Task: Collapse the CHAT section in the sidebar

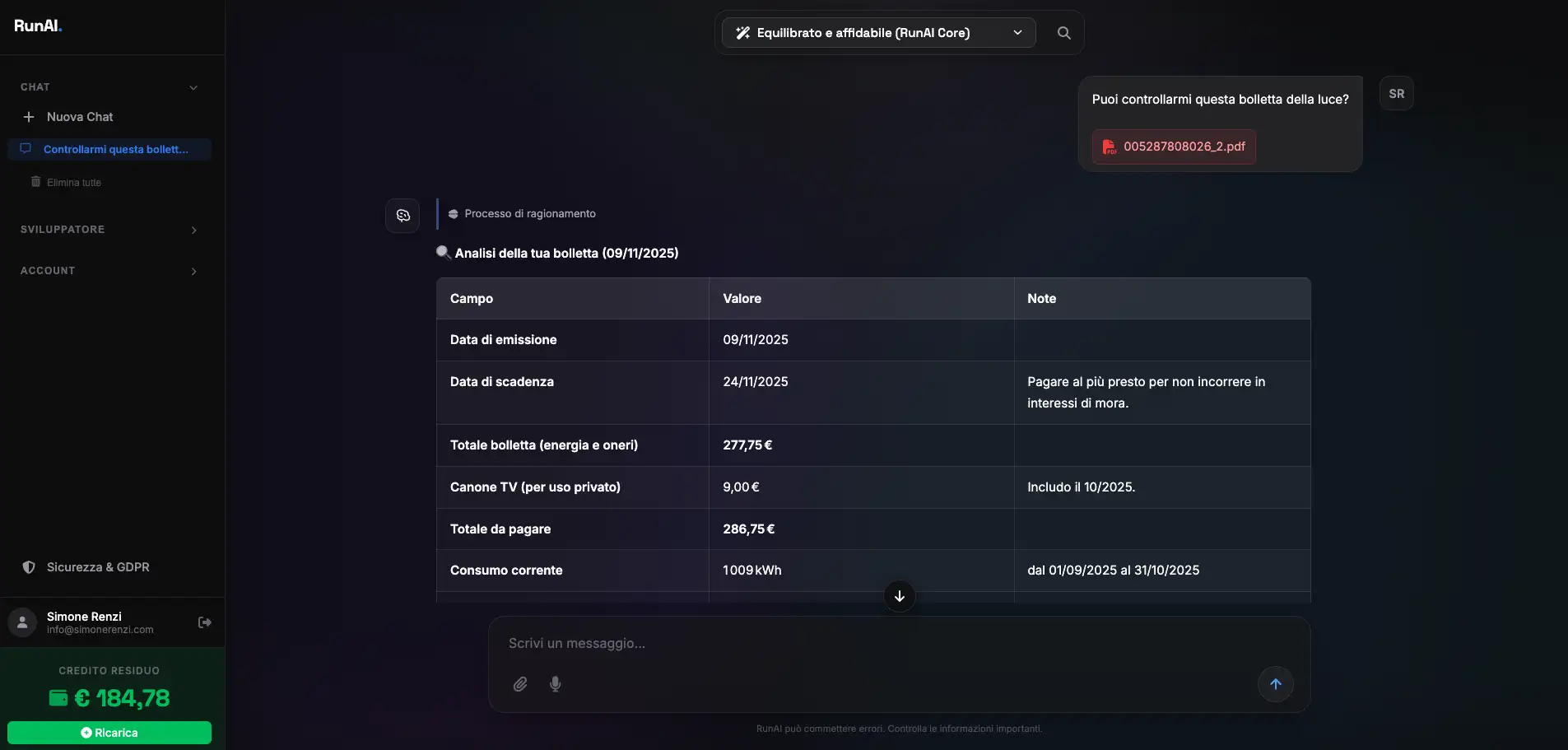Action: click(x=193, y=87)
